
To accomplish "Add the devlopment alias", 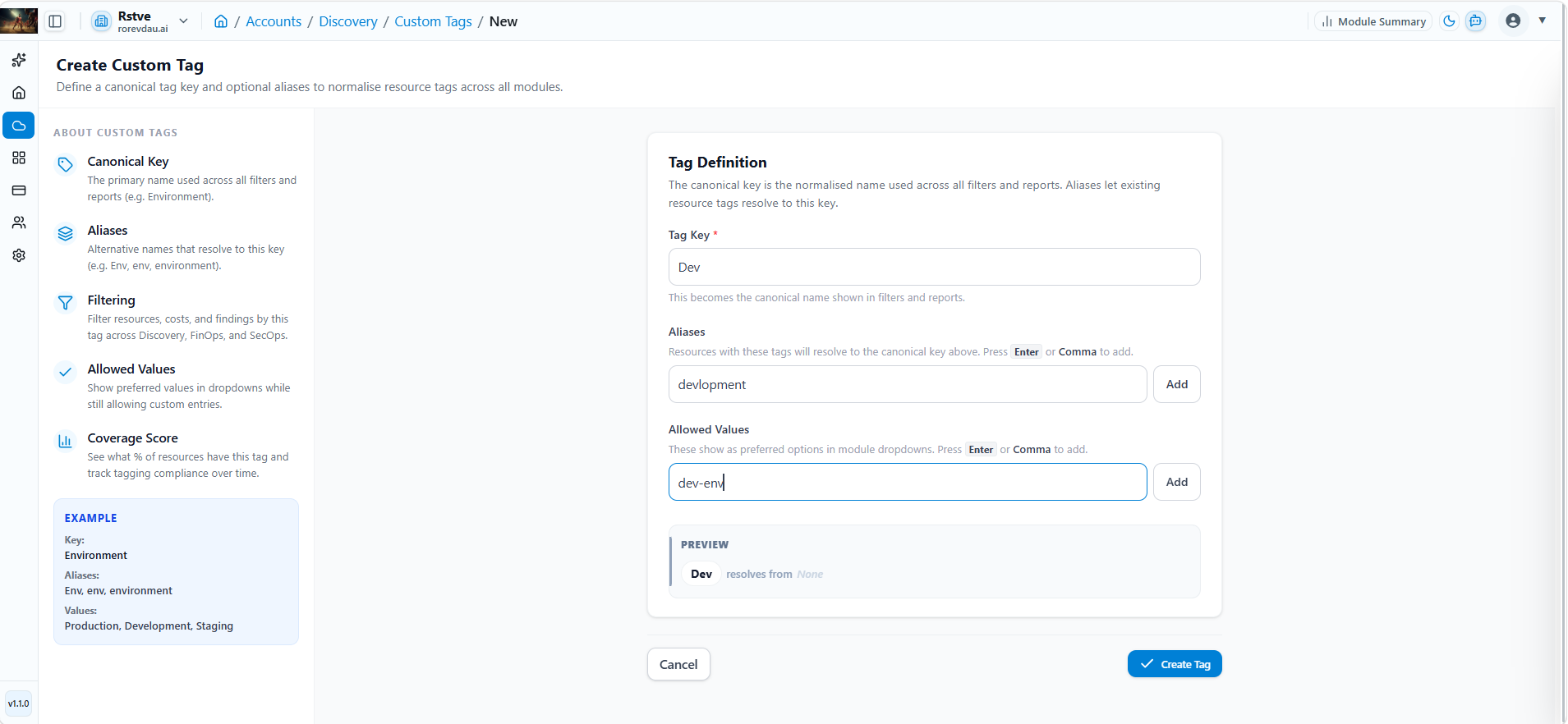I will pos(1177,384).
